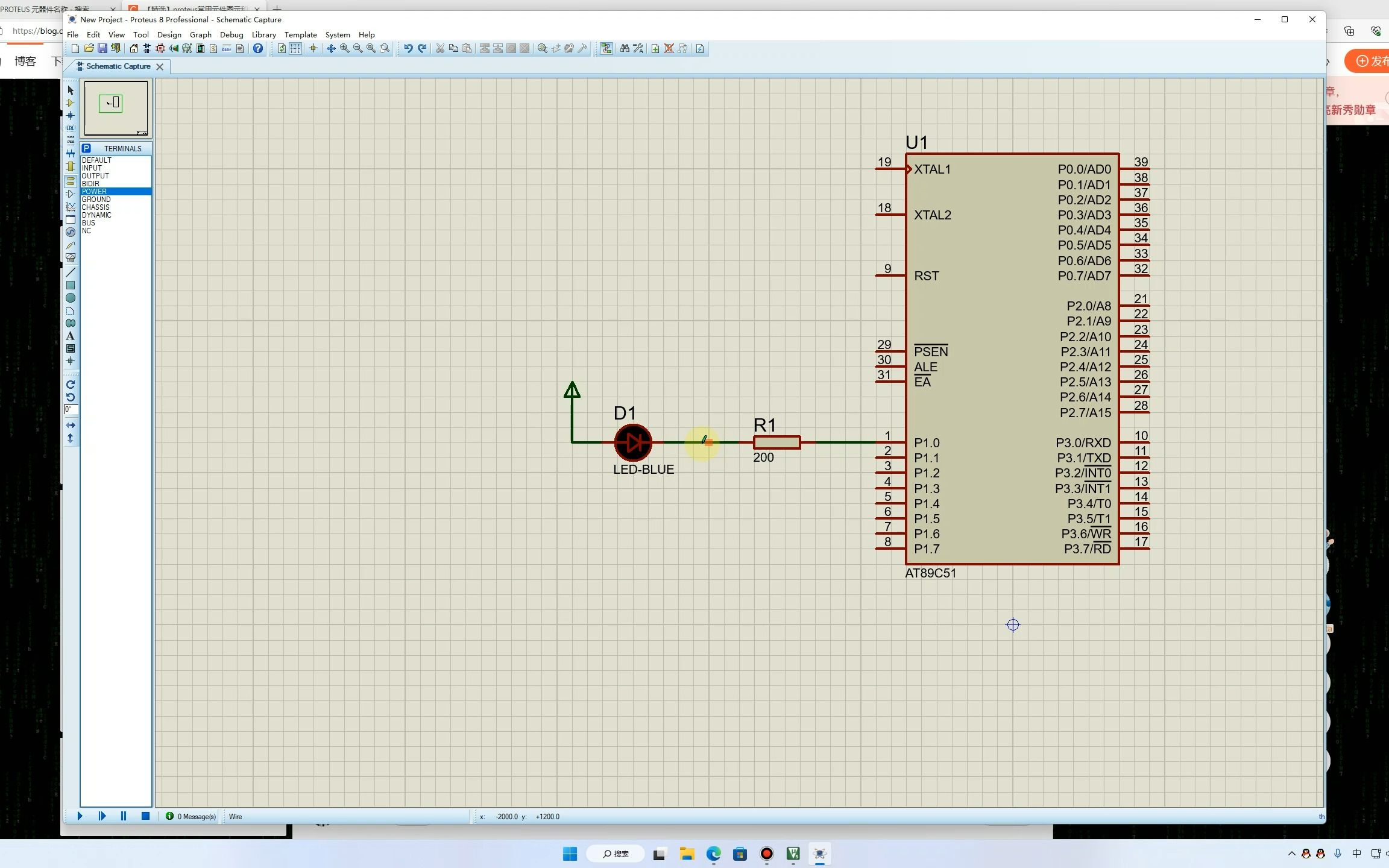This screenshot has width=1389, height=868.
Task: Toggle the wire autorouter button
Action: (606, 49)
